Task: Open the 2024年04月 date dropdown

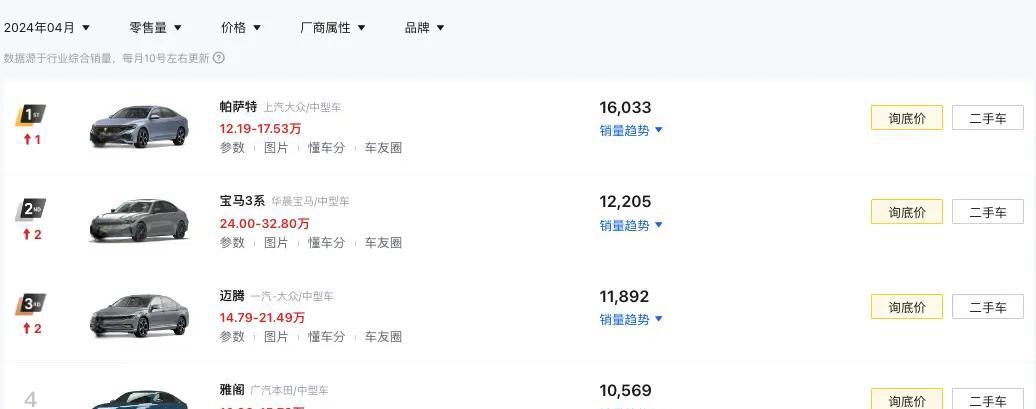Action: (47, 28)
